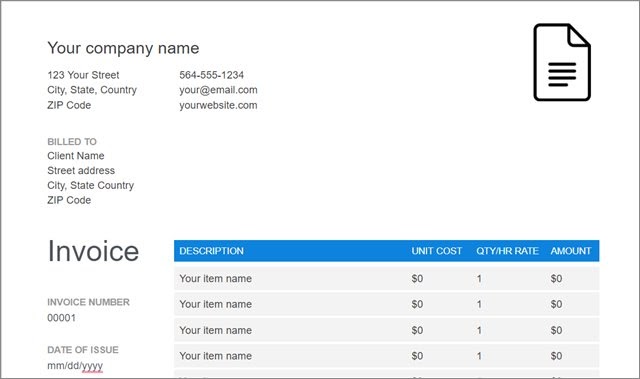Click the INVOICE NUMBER label
This screenshot has height=379, width=640.
coord(88,302)
